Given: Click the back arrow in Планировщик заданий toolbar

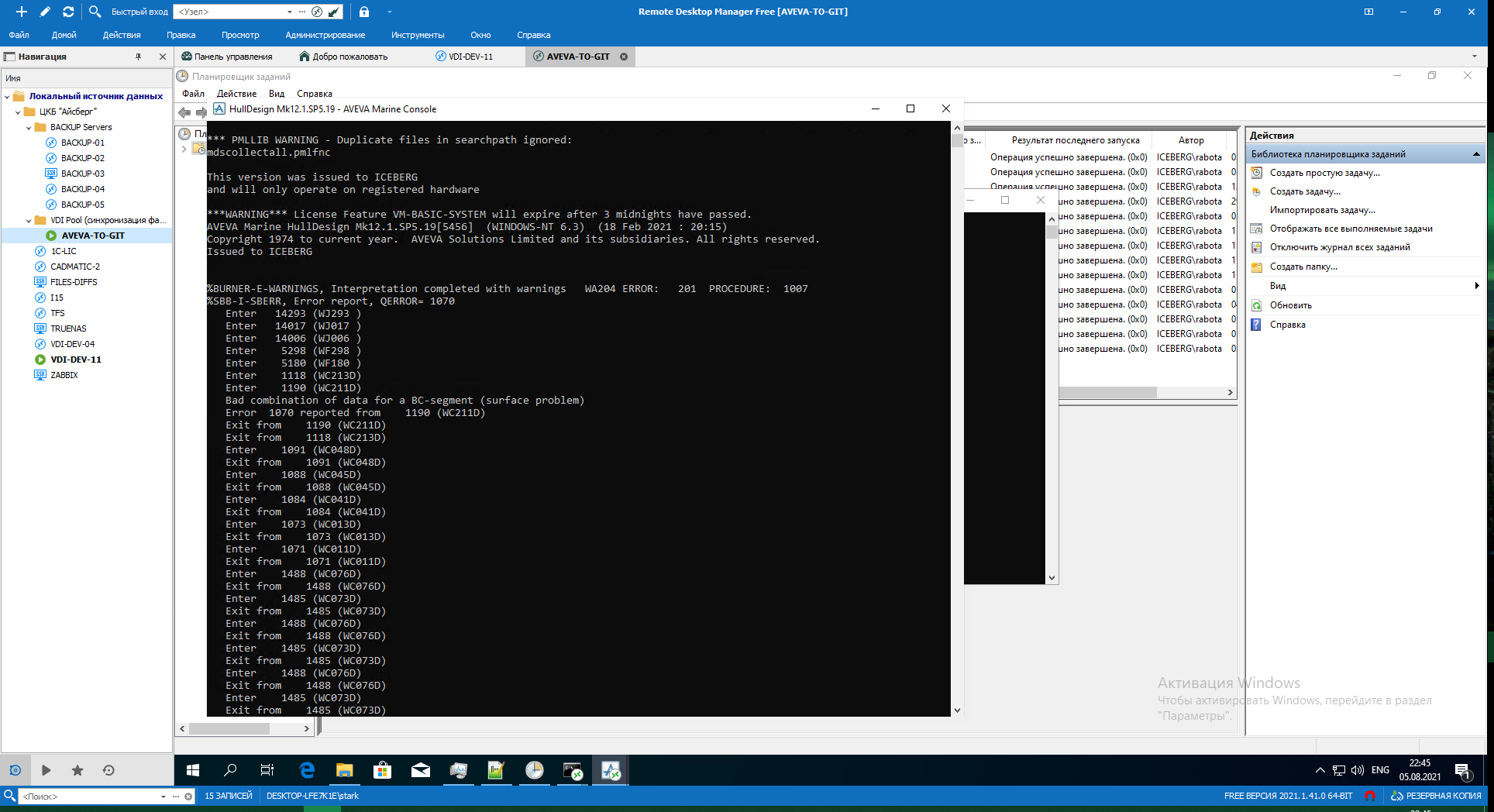Looking at the screenshot, I should [x=184, y=112].
